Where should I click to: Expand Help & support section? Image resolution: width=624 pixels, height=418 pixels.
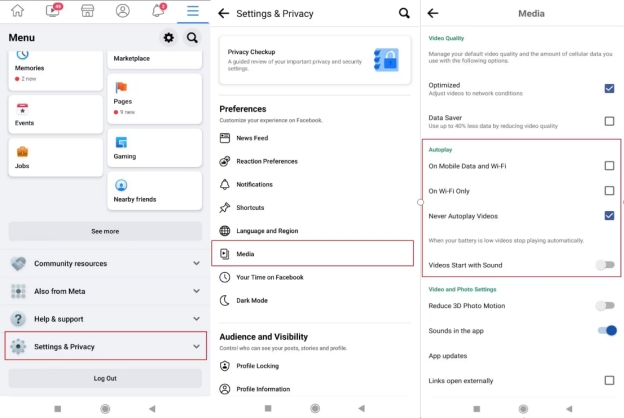pyautogui.click(x=105, y=319)
